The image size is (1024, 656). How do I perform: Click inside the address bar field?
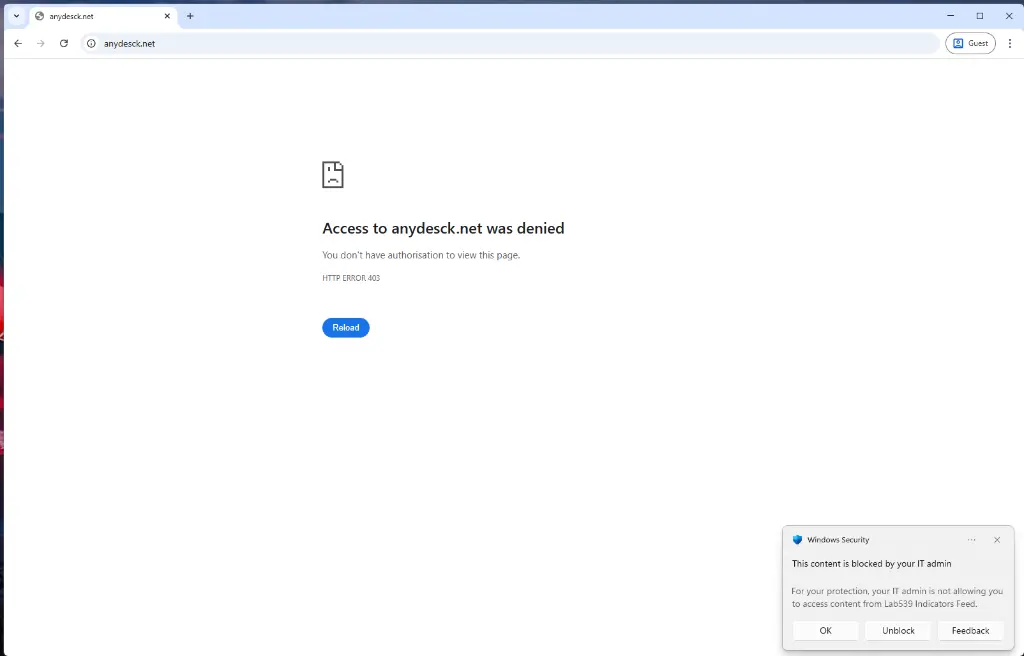coord(300,43)
